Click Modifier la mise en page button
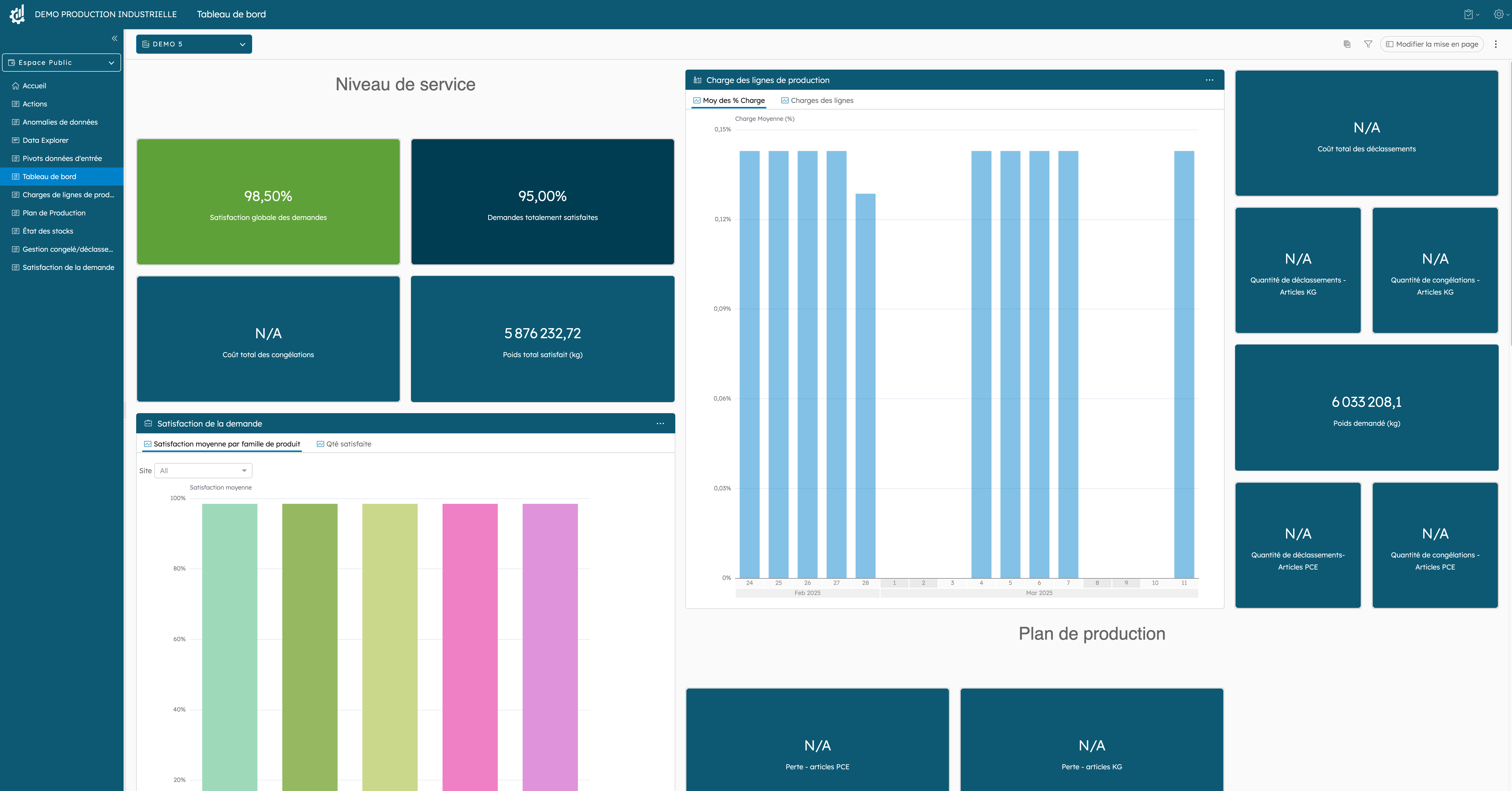The height and width of the screenshot is (791, 1512). coord(1432,44)
